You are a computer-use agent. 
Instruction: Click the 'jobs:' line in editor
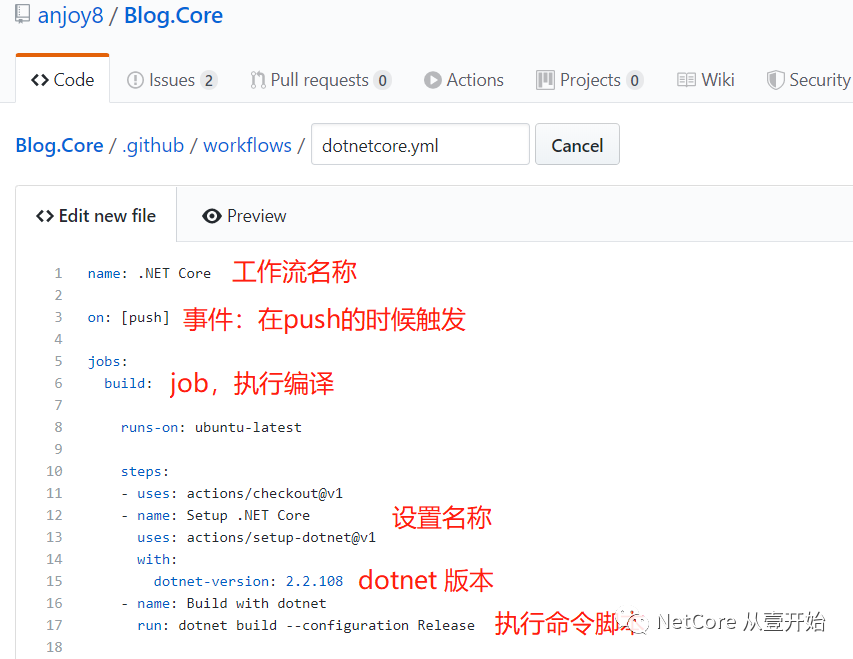[107, 361]
